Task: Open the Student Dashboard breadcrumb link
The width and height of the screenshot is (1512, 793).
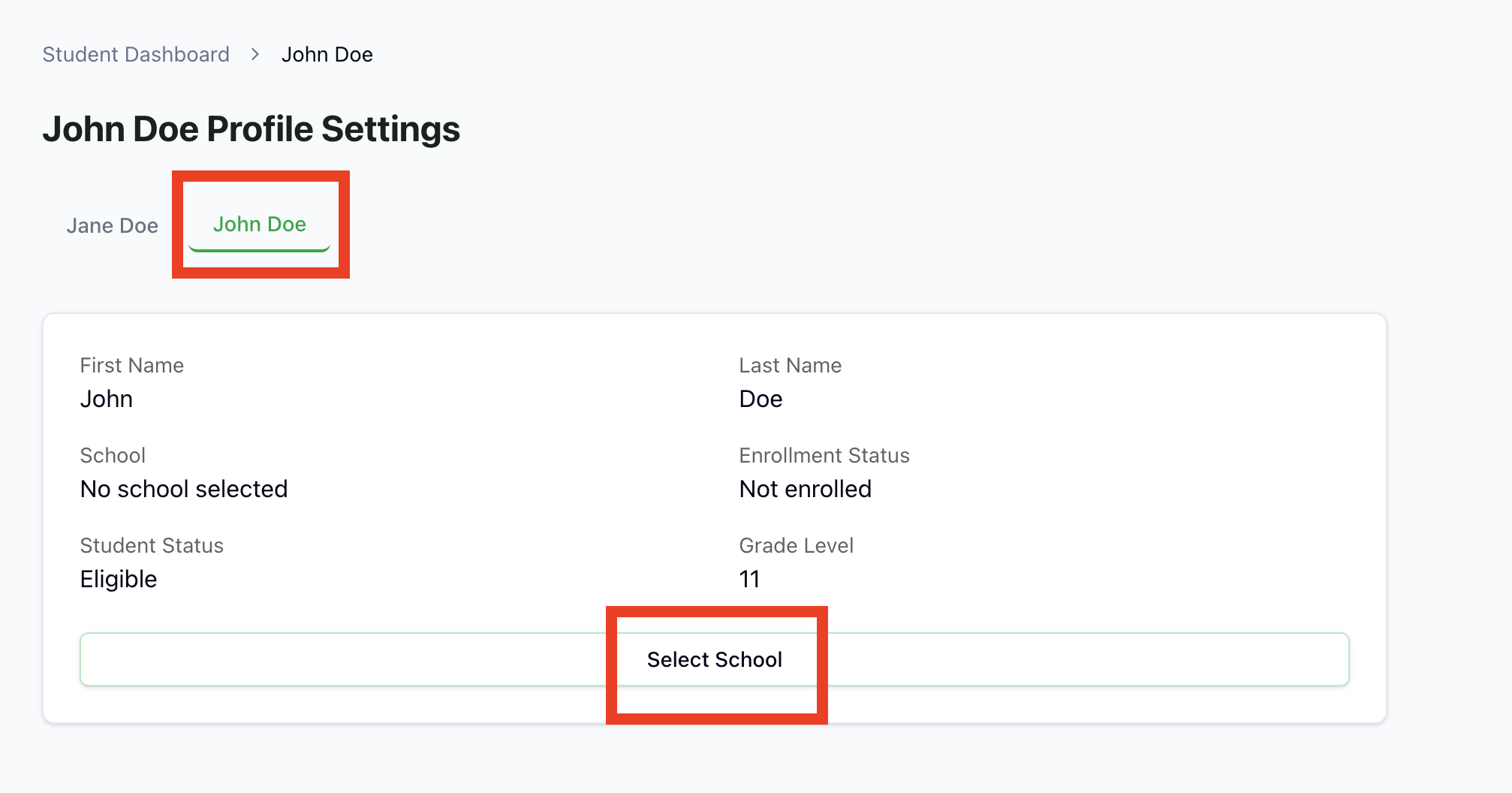Action: tap(136, 55)
